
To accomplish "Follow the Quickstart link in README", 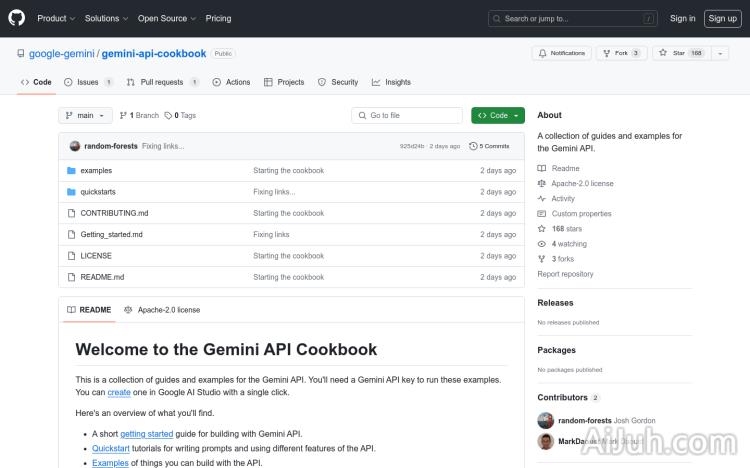I will pos(111,448).
